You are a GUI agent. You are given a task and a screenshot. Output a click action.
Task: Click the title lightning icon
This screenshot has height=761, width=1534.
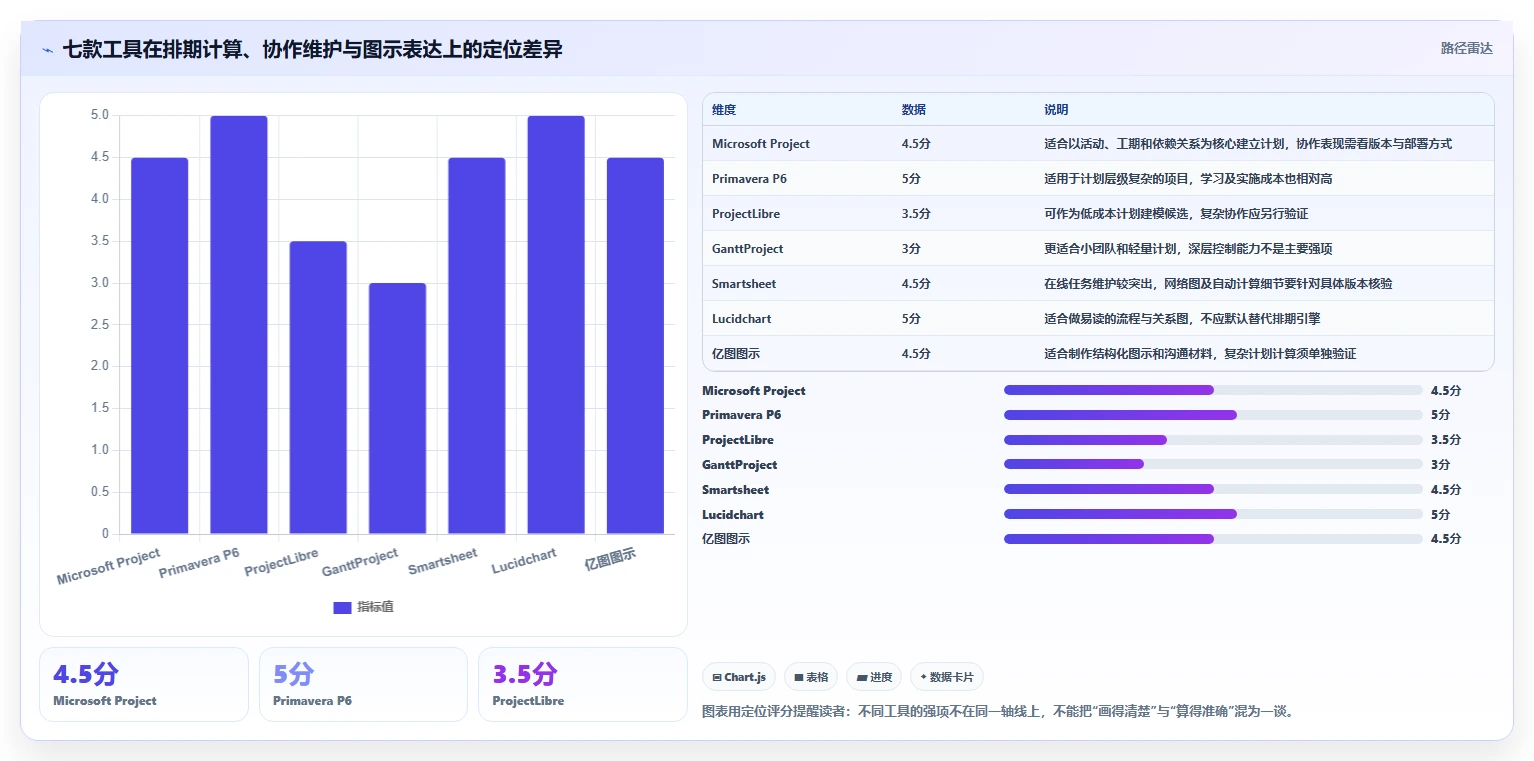point(47,50)
